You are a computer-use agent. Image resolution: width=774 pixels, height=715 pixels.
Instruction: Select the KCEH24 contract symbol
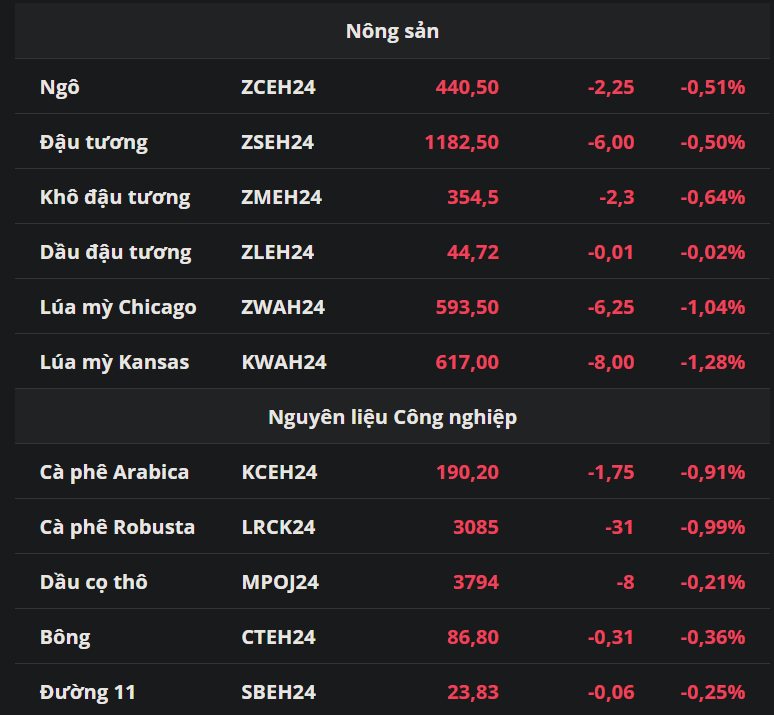pyautogui.click(x=279, y=472)
